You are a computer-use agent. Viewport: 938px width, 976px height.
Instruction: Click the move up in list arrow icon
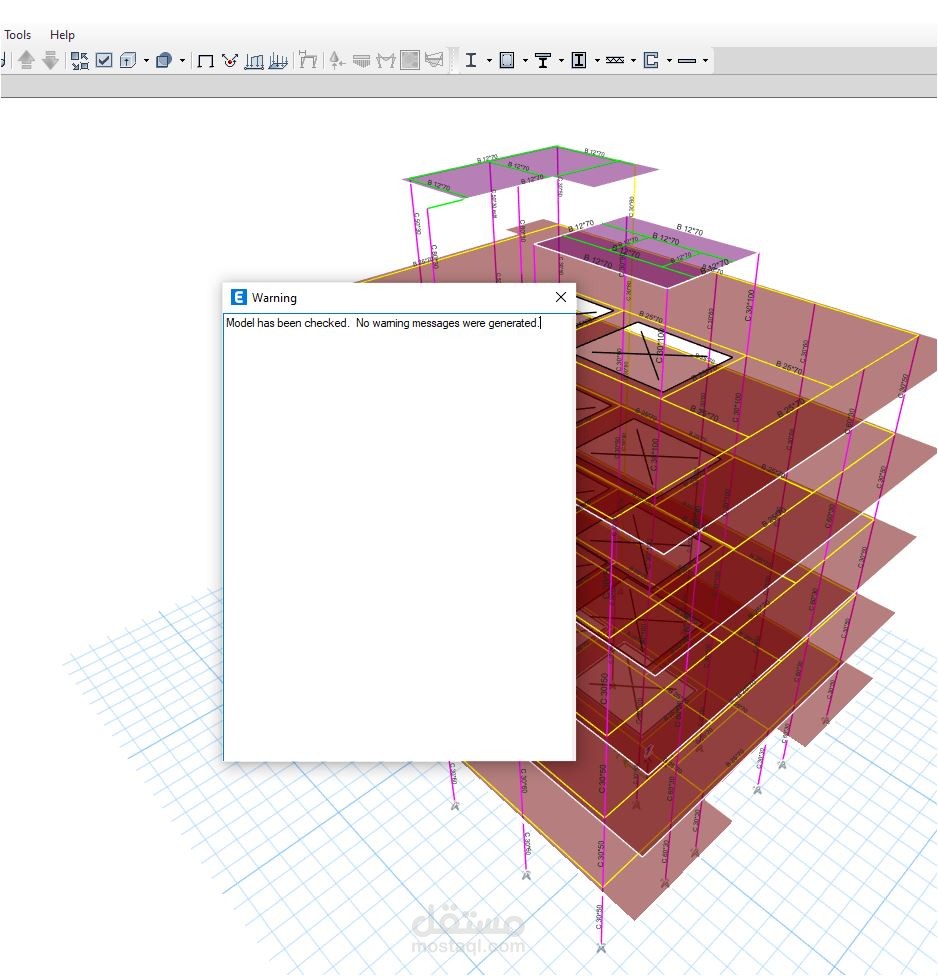click(x=26, y=60)
